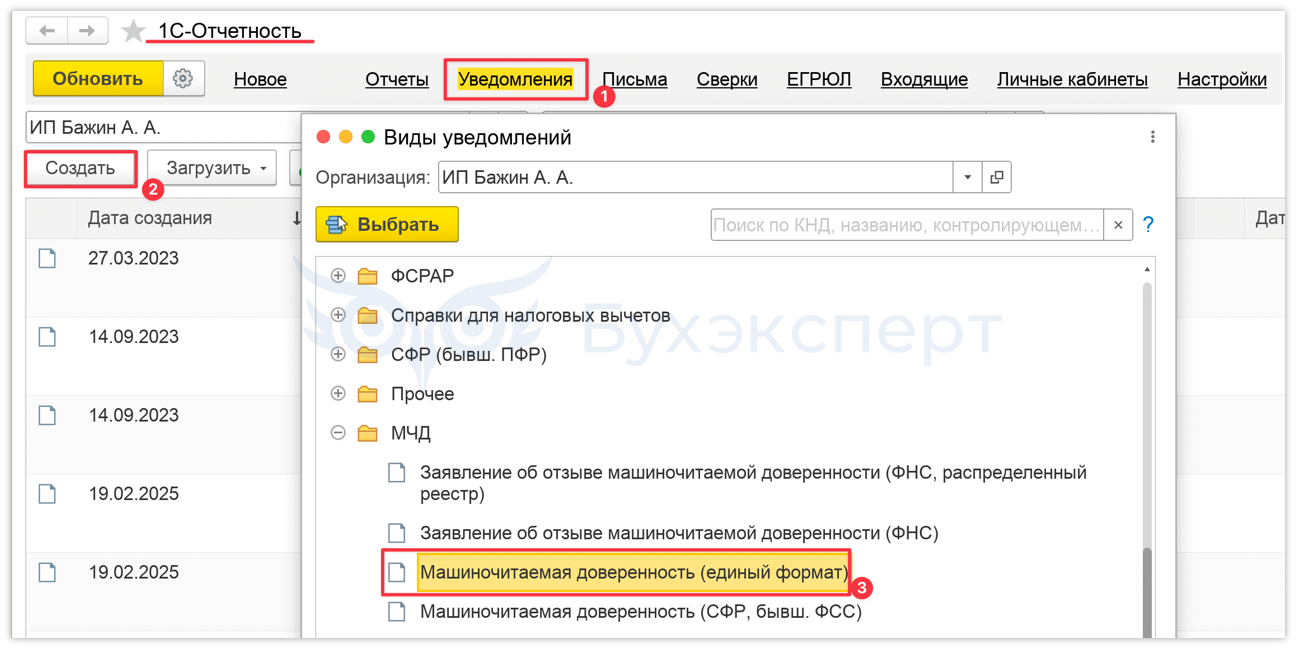Open the Сверки tab
Screen dimensions: 1296x649
tap(727, 79)
